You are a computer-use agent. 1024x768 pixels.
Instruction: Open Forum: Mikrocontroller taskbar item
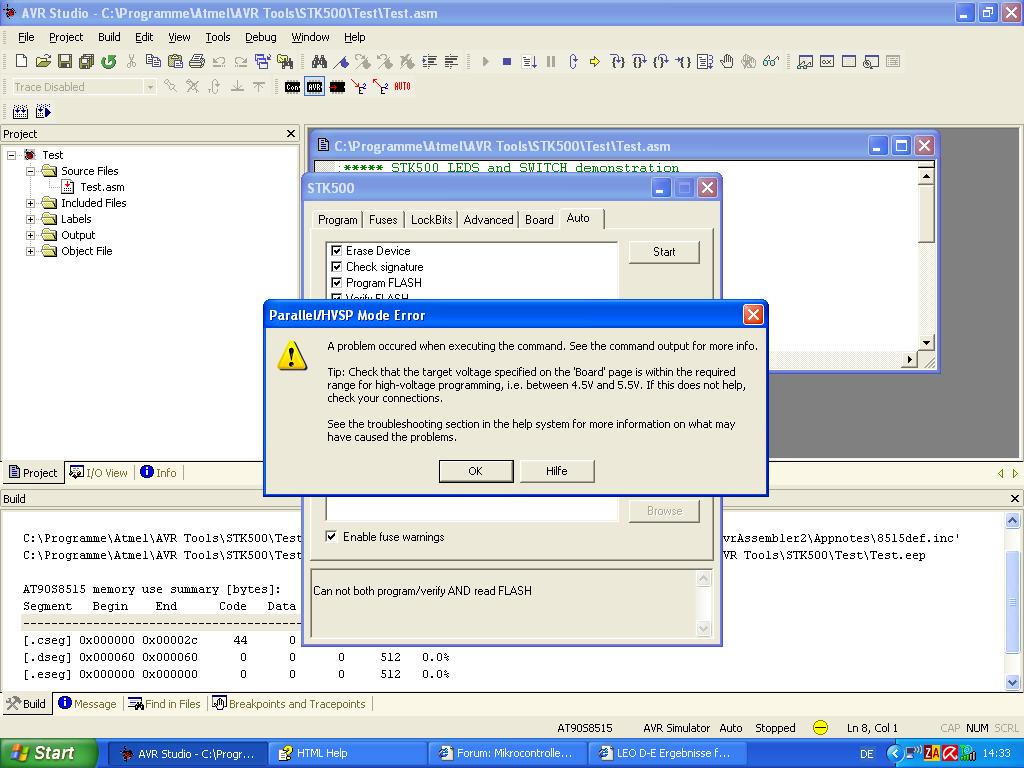coord(507,754)
